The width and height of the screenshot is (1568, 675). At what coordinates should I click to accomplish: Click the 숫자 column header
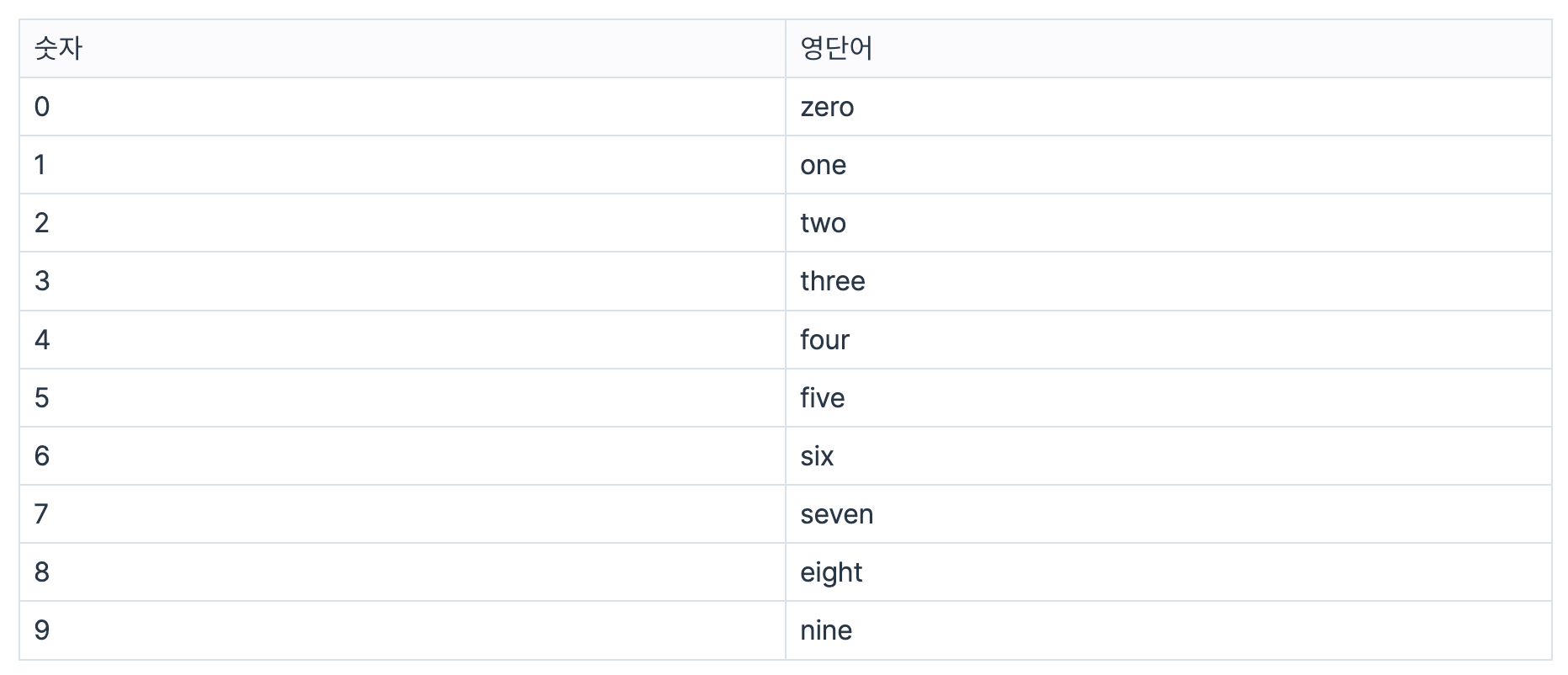click(402, 49)
